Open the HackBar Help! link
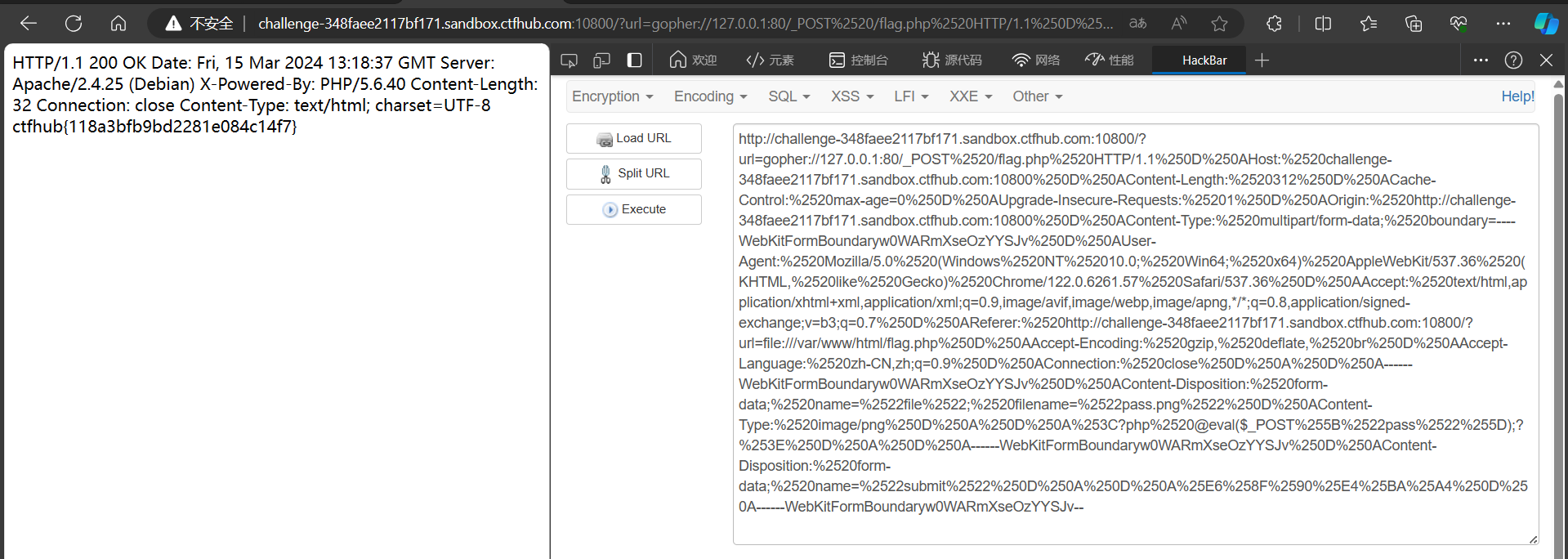The image size is (1568, 559). tap(1517, 96)
